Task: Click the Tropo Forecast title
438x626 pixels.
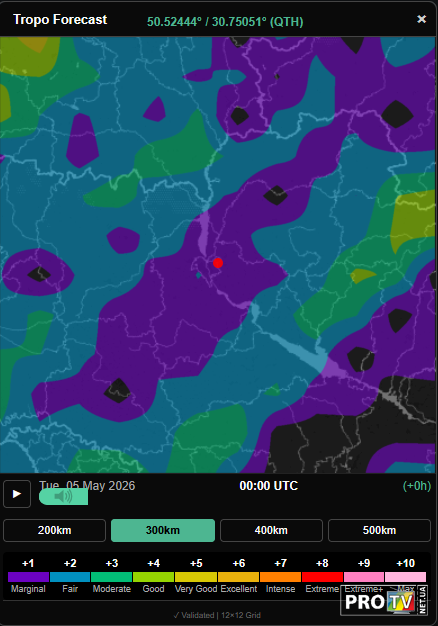Action: tap(60, 19)
